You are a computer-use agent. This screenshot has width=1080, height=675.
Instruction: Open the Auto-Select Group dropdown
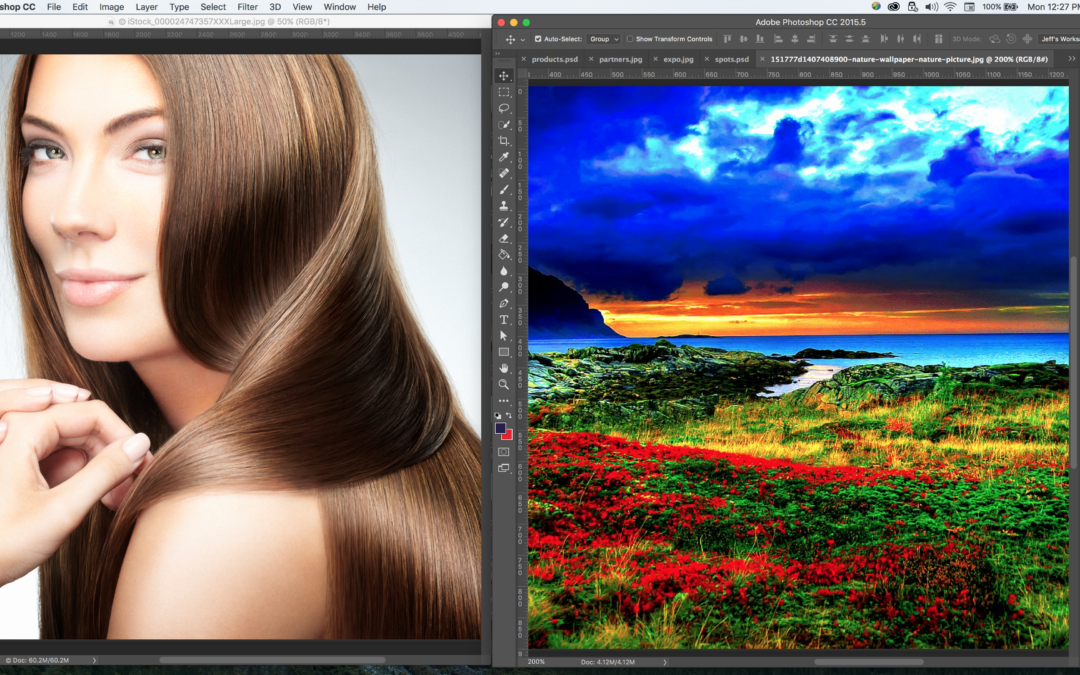coord(603,39)
